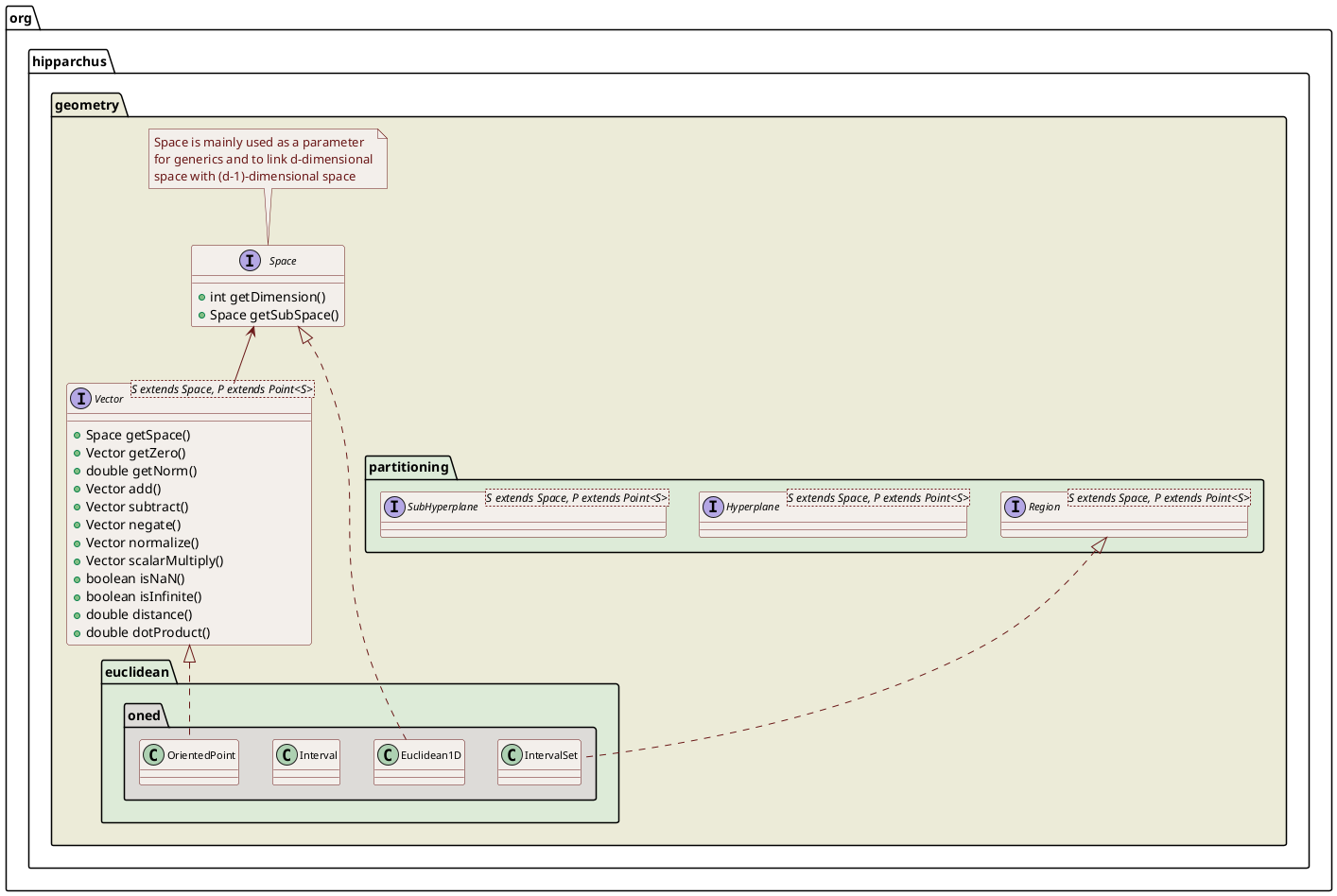Click the 'Space getSubSpace()' method text
The image size is (1337, 896).
click(x=274, y=316)
